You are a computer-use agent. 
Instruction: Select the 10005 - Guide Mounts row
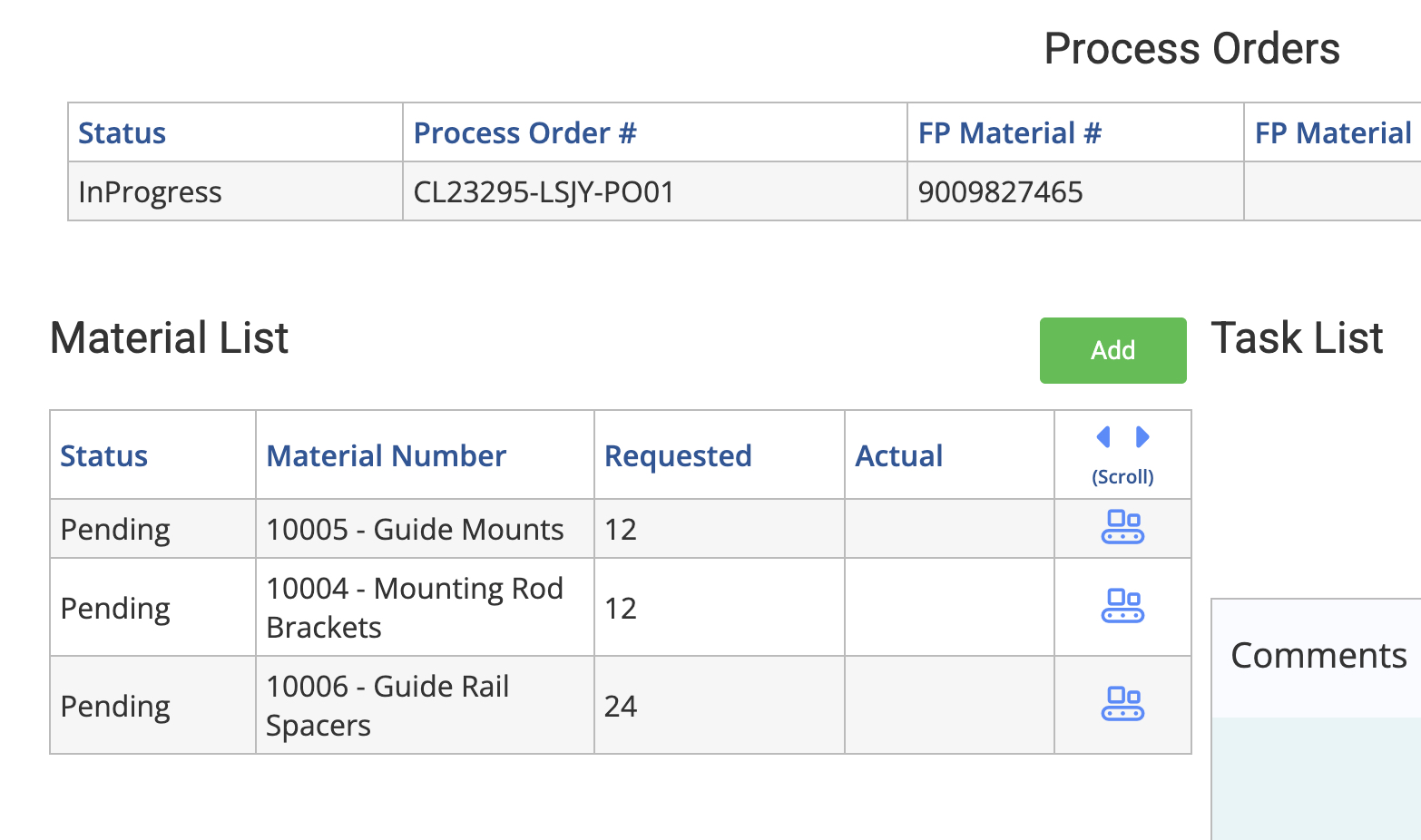click(x=415, y=530)
